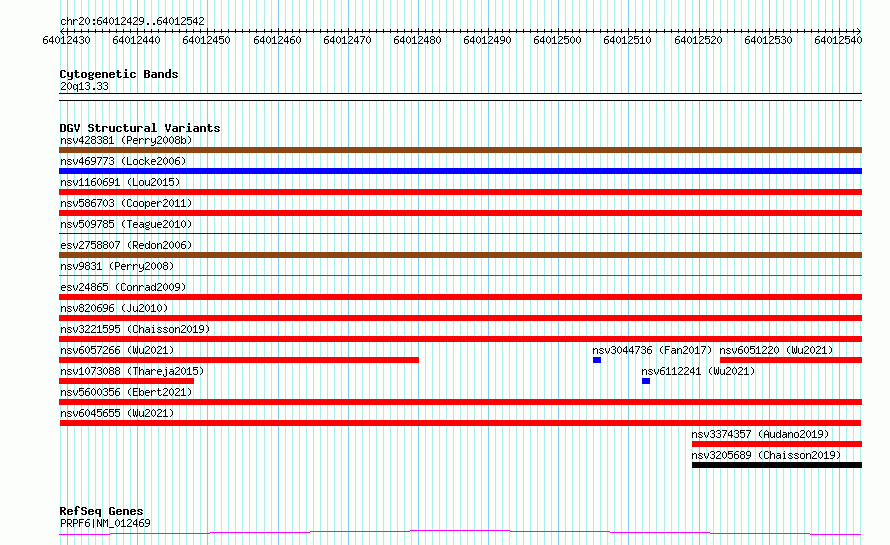Click ruler position 64012440
This screenshot has width=890, height=545.
coord(136,40)
